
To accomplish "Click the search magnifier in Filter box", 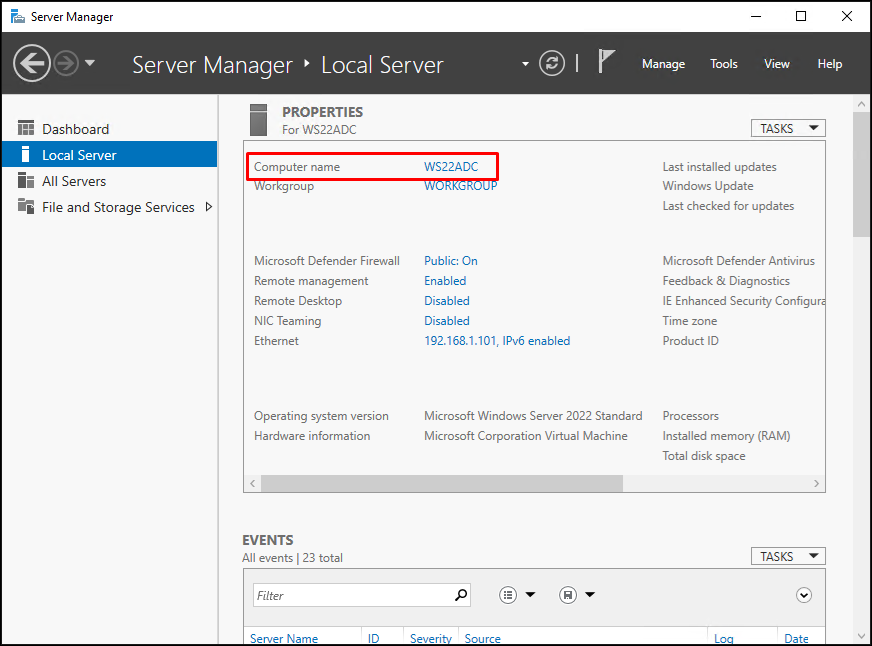I will 460,595.
